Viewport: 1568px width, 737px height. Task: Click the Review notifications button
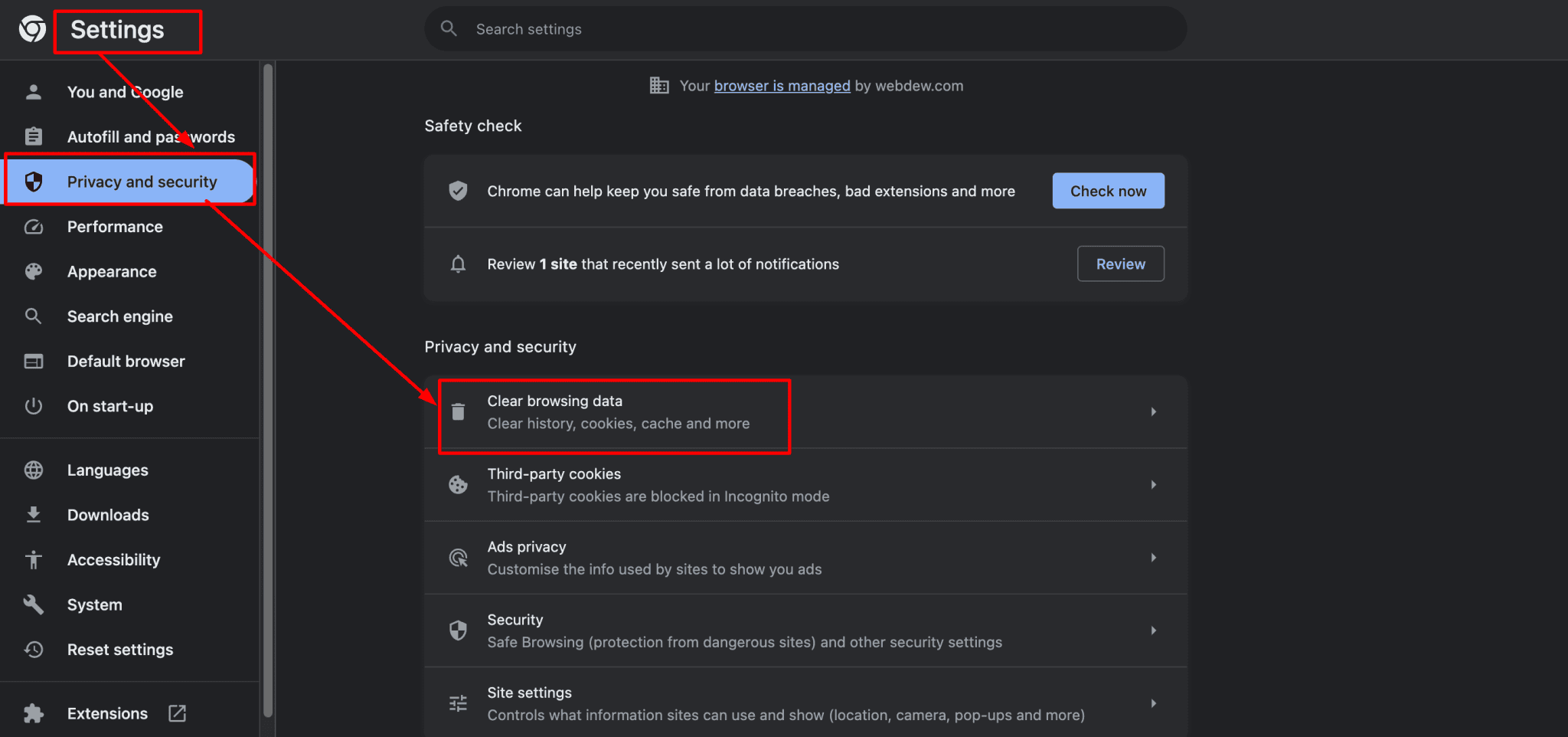click(1120, 264)
